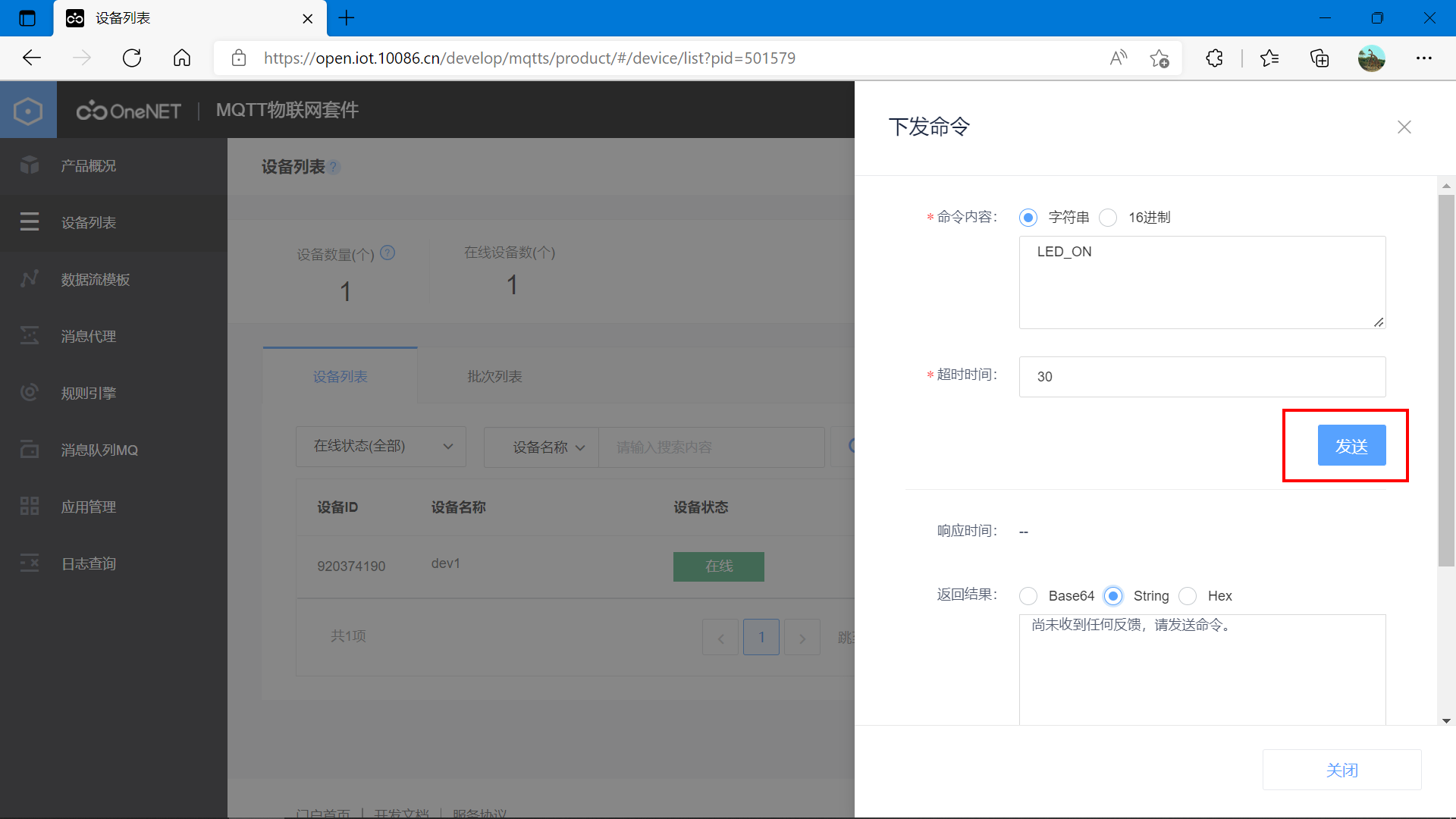The image size is (1456, 819).
Task: Click add to favorites star icon
Action: click(1159, 58)
